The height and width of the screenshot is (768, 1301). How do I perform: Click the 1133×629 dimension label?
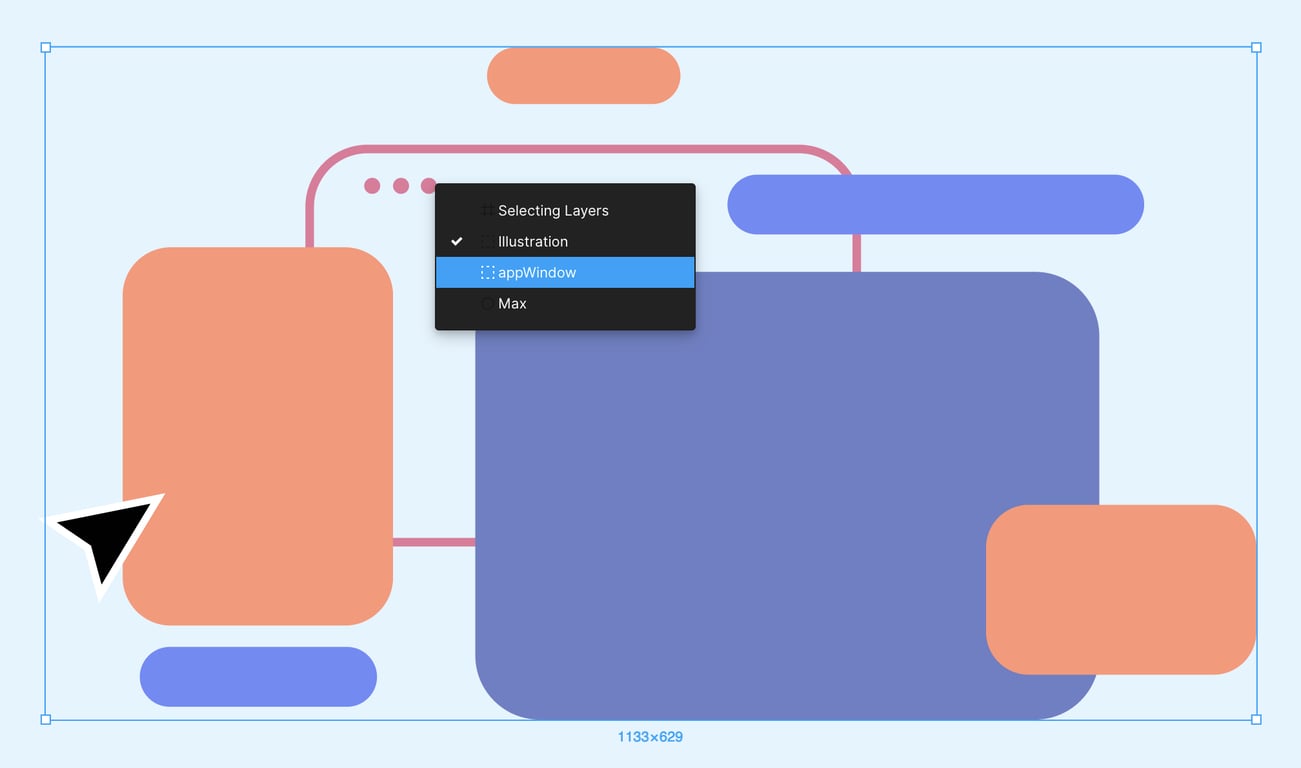(x=650, y=737)
